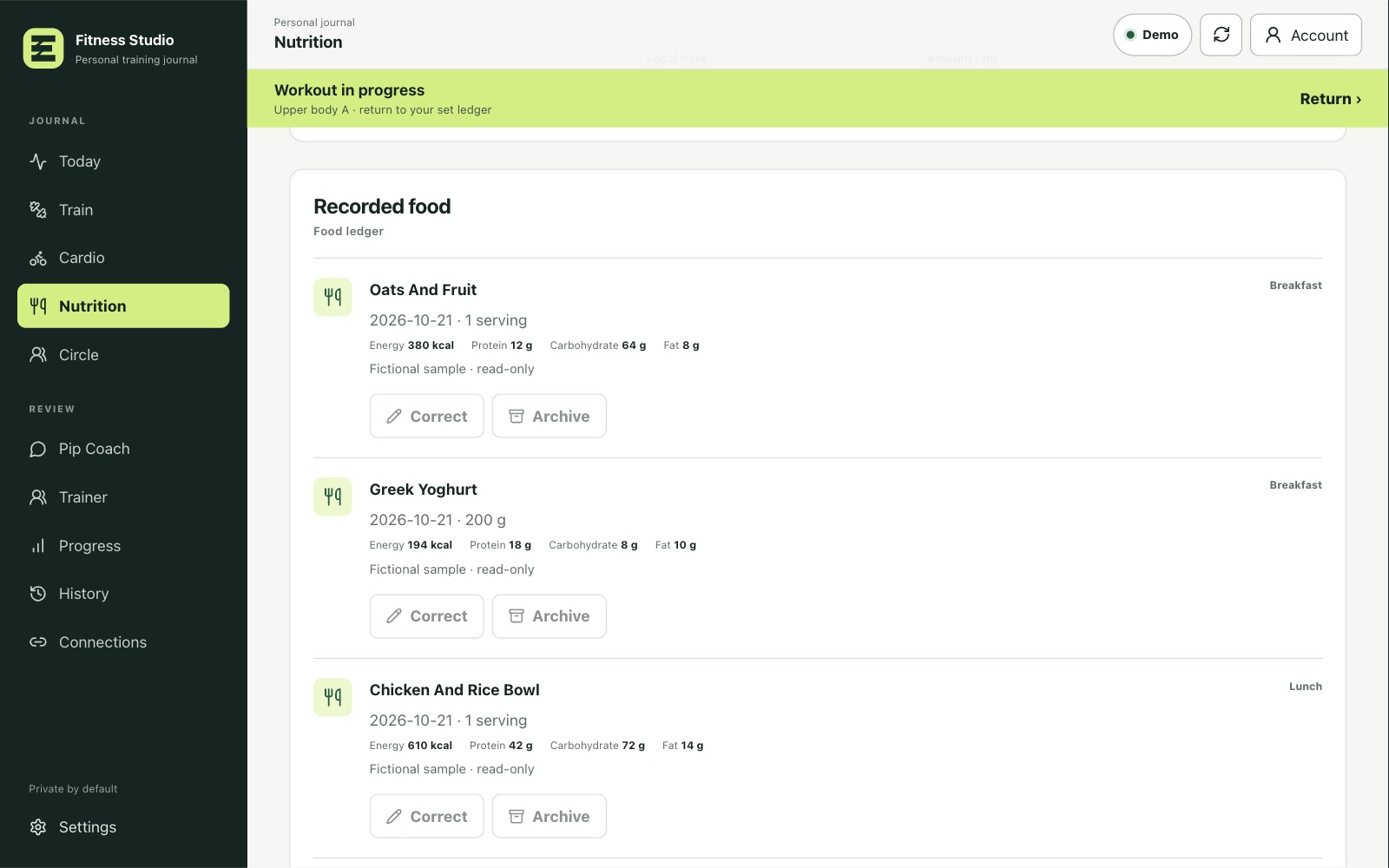Archive the Chicken And Rice Bowl entry
The width and height of the screenshot is (1389, 868).
pyautogui.click(x=549, y=817)
